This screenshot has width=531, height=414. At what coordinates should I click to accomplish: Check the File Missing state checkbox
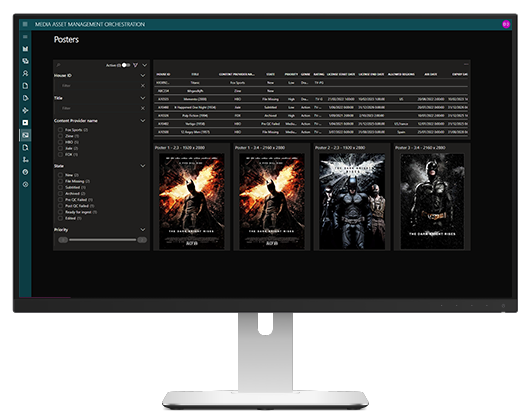(x=60, y=181)
